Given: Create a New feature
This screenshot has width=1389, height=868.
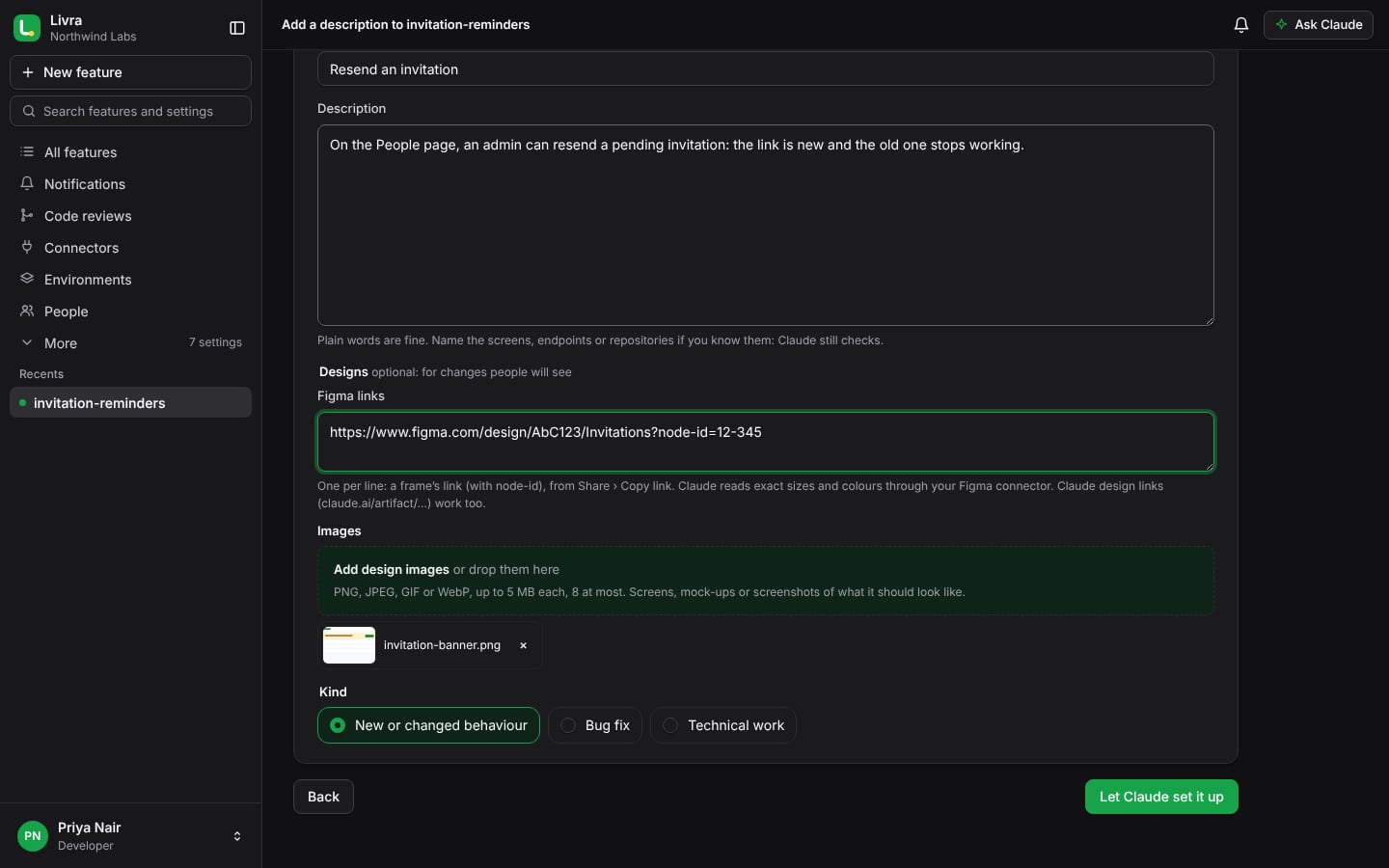Looking at the screenshot, I should coord(130,72).
